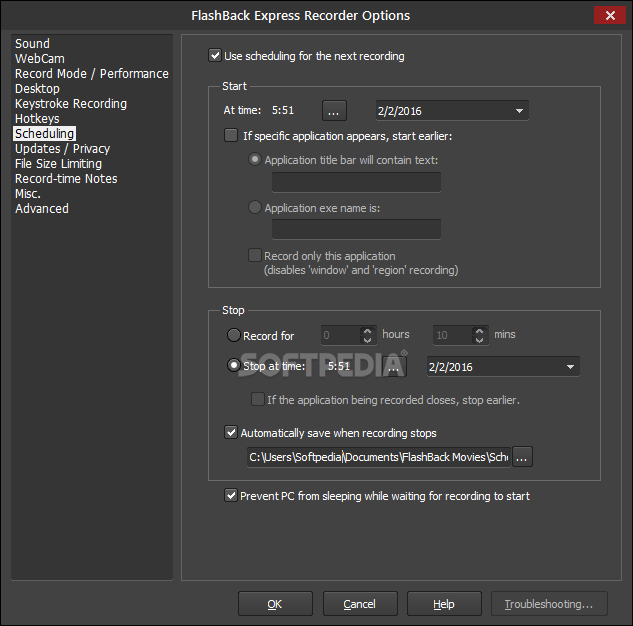Toggle Prevent PC from sleeping checkbox

231,495
